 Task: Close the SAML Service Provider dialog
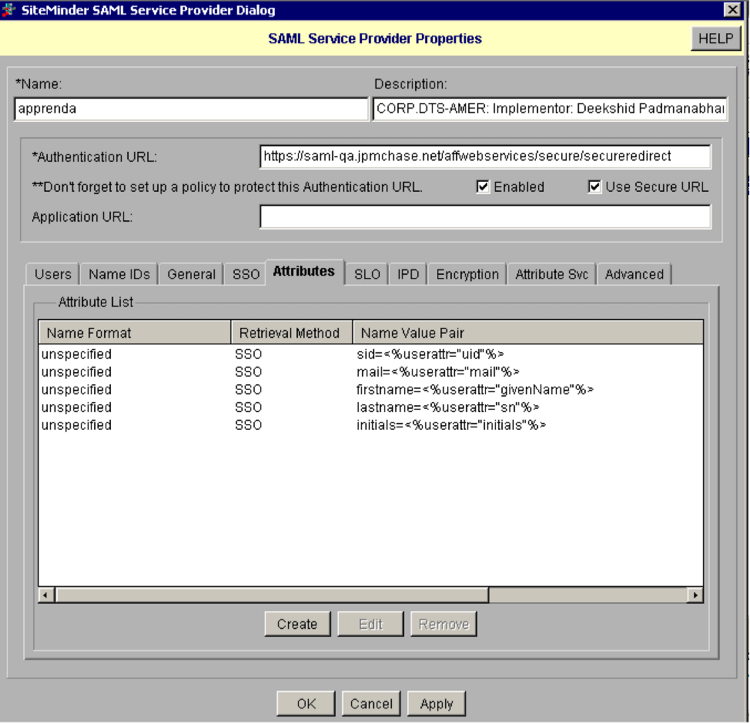tap(732, 10)
